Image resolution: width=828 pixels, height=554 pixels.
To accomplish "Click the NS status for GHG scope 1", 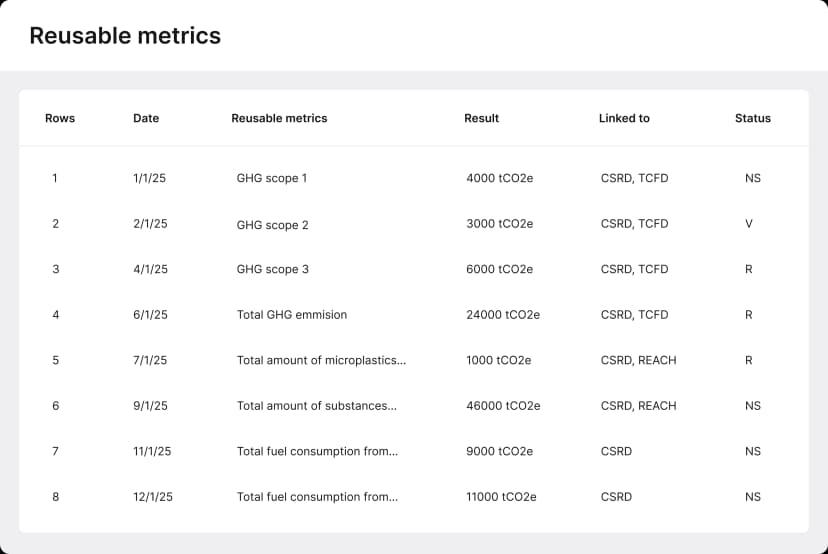I will tap(752, 179).
